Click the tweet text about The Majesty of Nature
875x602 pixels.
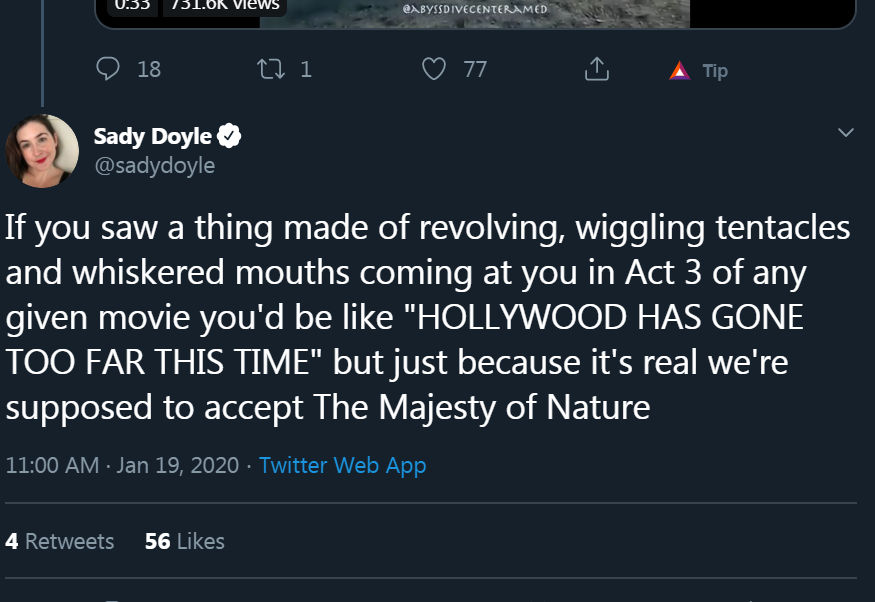[428, 317]
